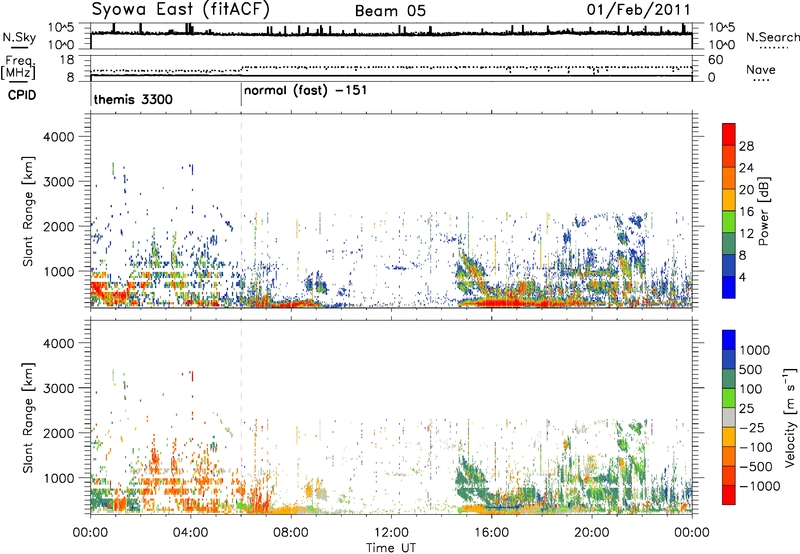The width and height of the screenshot is (800, 554).
Task: Pick the gray ±25 m/s Velocity segment
Action: pyautogui.click(x=729, y=417)
